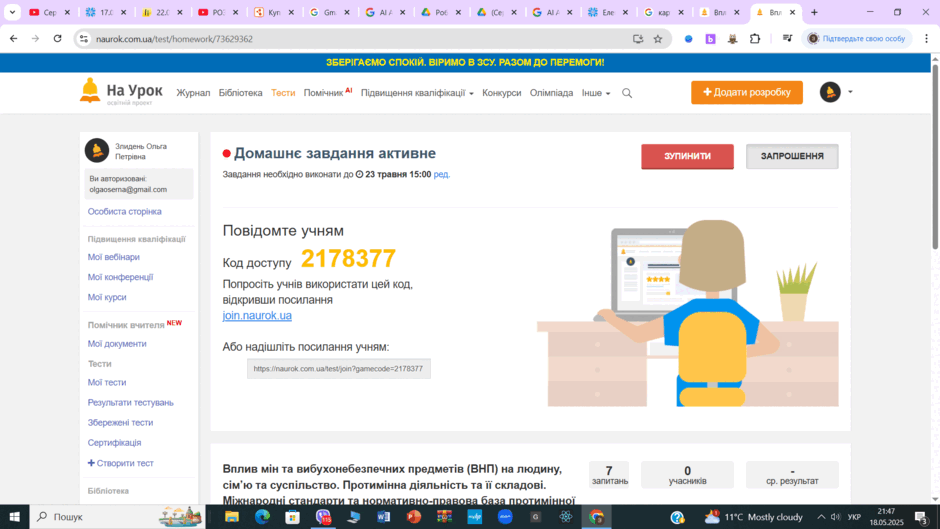This screenshot has height=529, width=940.
Task: Click the red ЗУПИНИТИ button
Action: (687, 156)
